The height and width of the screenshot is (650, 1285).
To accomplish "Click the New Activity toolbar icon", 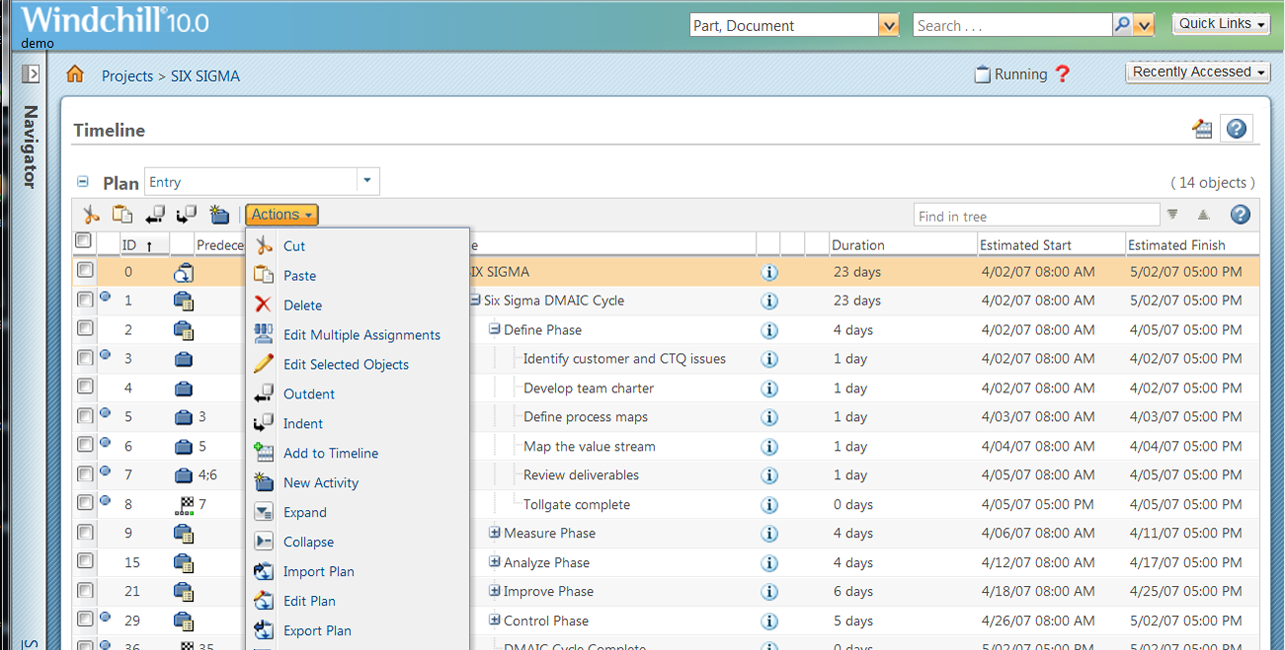I will coord(220,215).
